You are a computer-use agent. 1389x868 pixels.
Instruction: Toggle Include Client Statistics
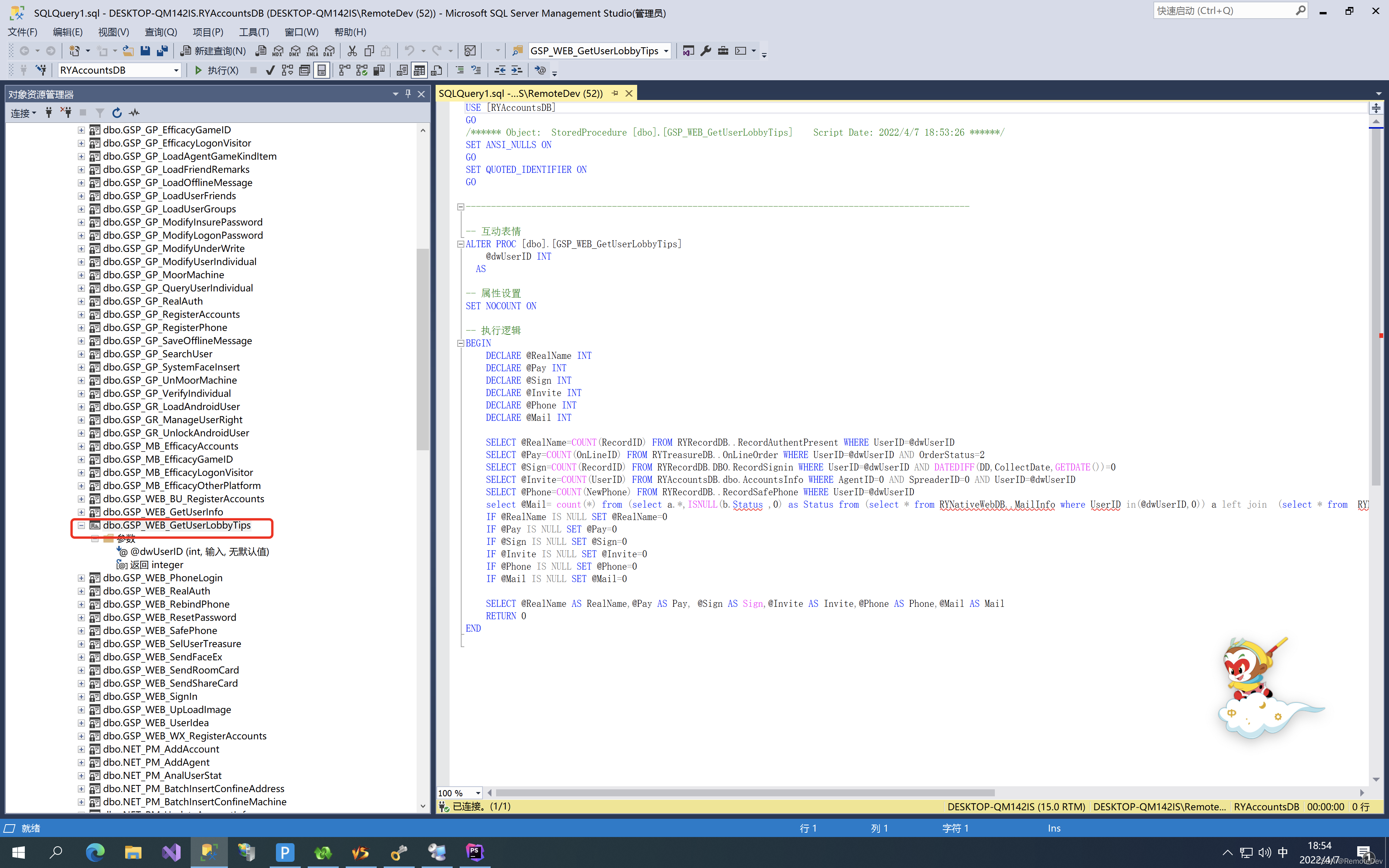click(379, 70)
